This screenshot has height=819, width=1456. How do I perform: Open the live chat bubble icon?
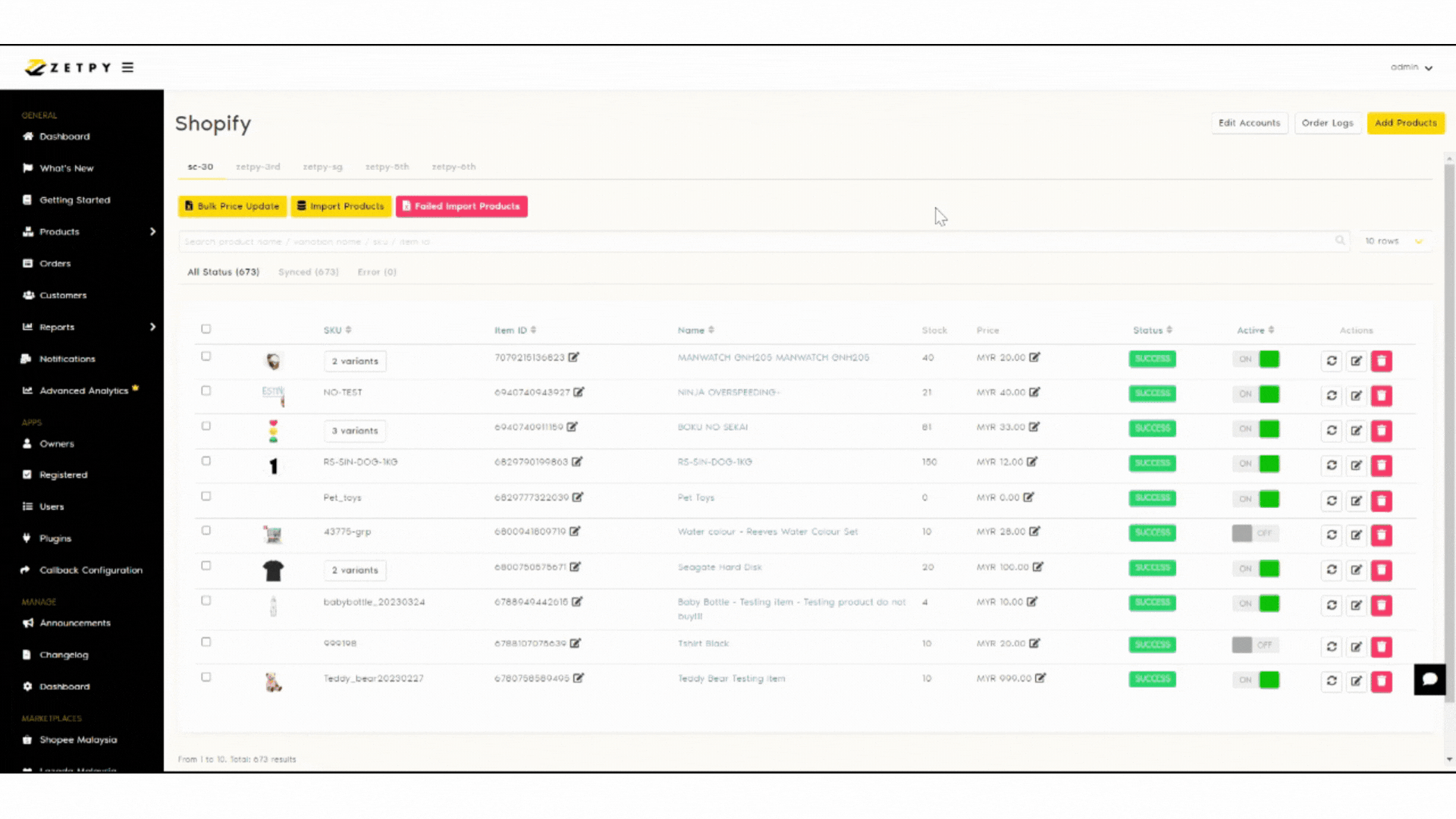click(x=1429, y=679)
